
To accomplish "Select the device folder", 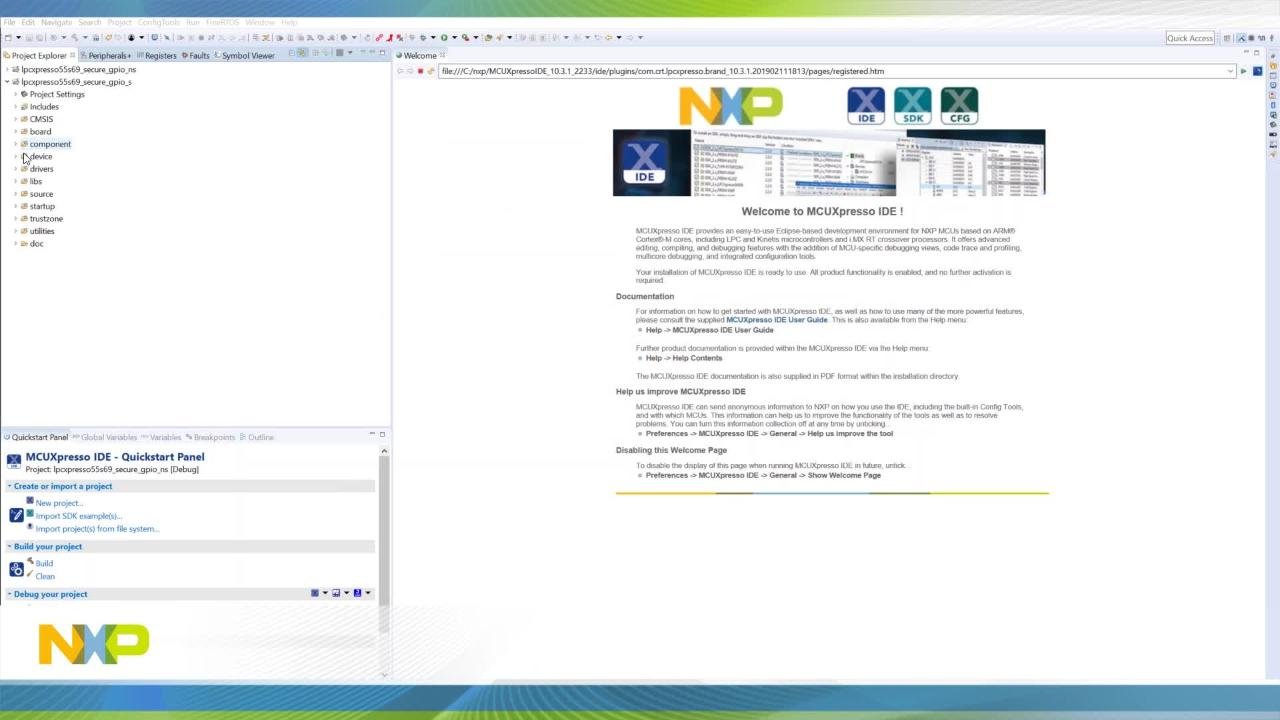I will coord(41,157).
